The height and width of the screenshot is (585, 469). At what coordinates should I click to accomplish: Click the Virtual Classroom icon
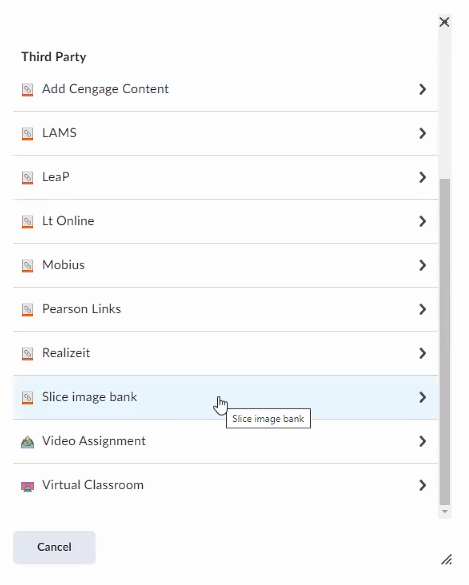[27, 486]
